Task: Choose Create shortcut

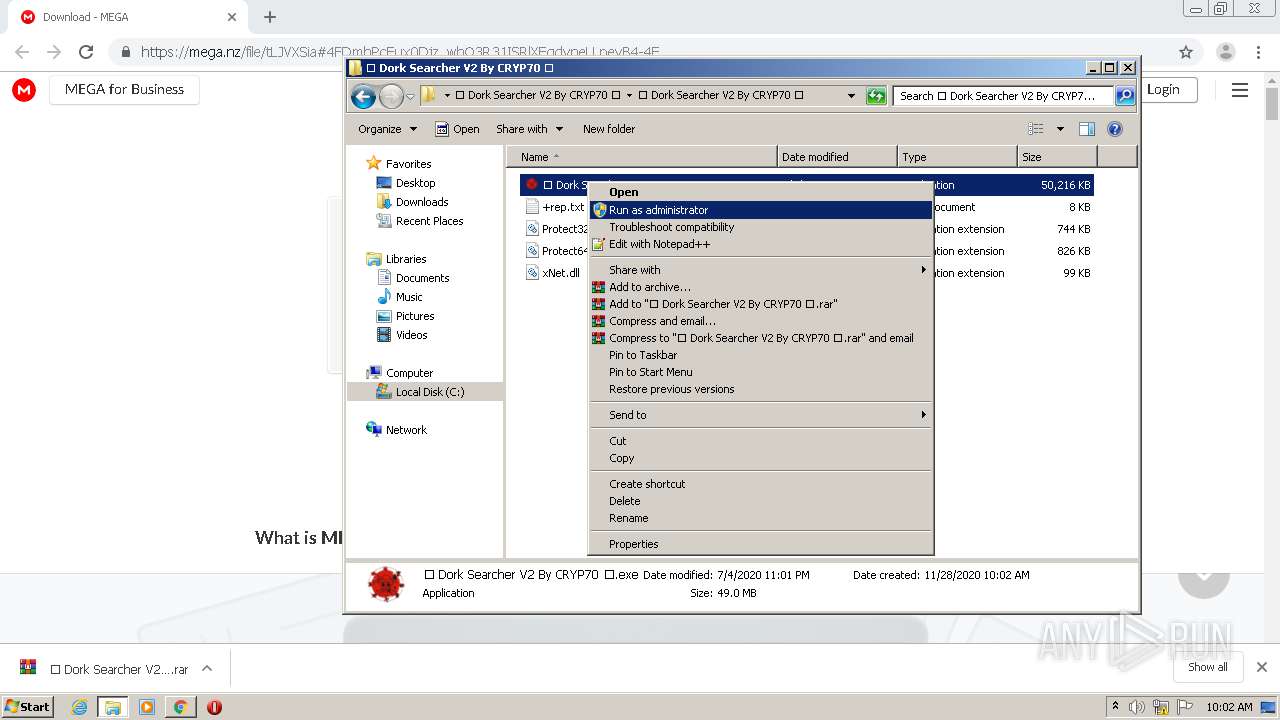Action: coord(760,484)
